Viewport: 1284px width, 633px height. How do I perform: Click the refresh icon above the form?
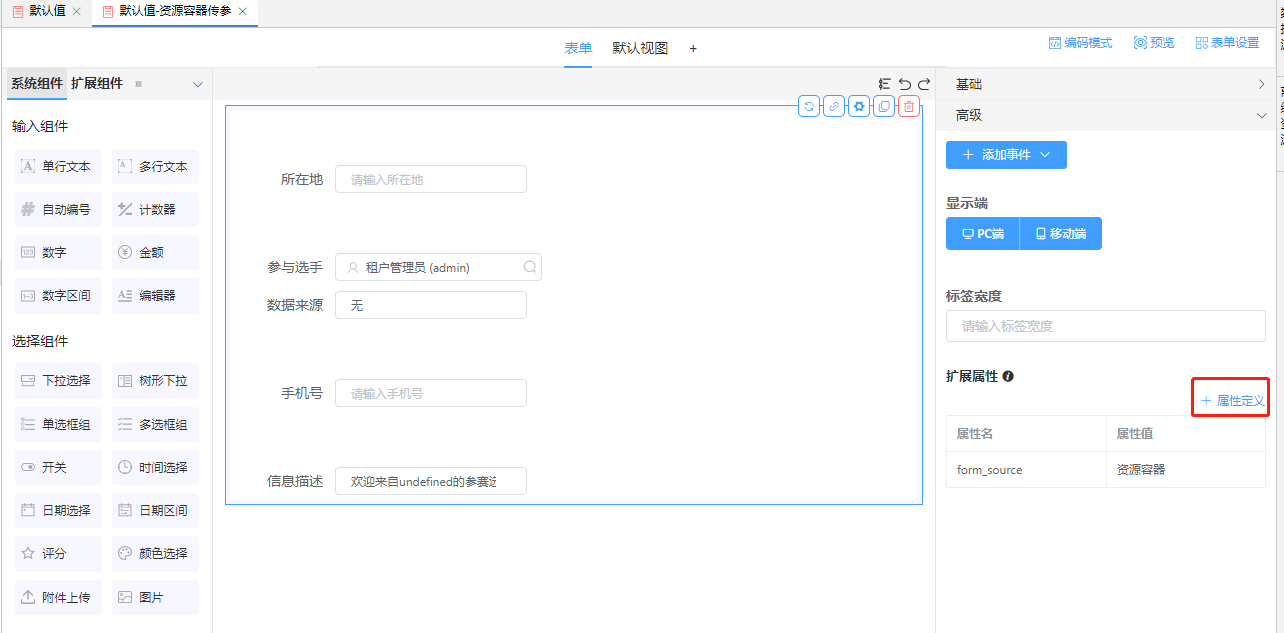(809, 106)
